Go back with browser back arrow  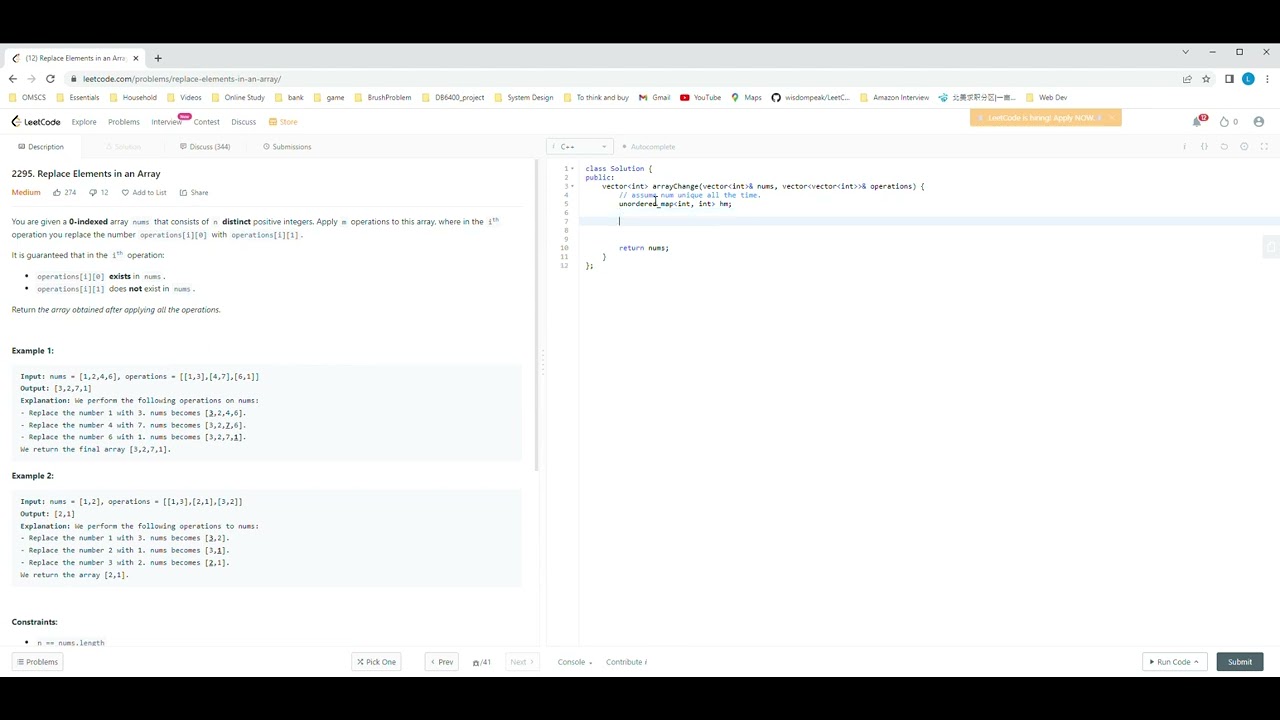12,79
